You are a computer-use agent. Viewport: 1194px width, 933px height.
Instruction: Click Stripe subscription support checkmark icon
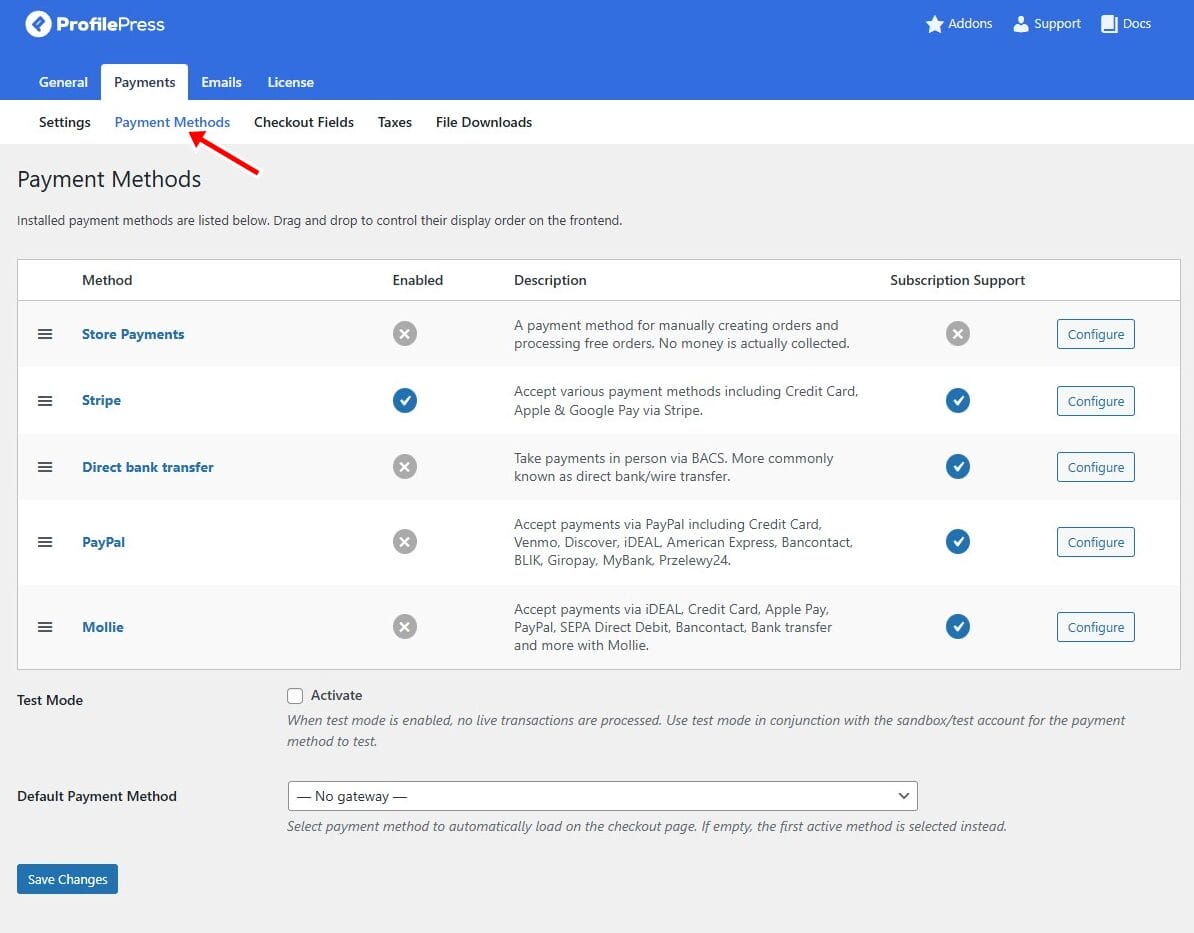[957, 400]
